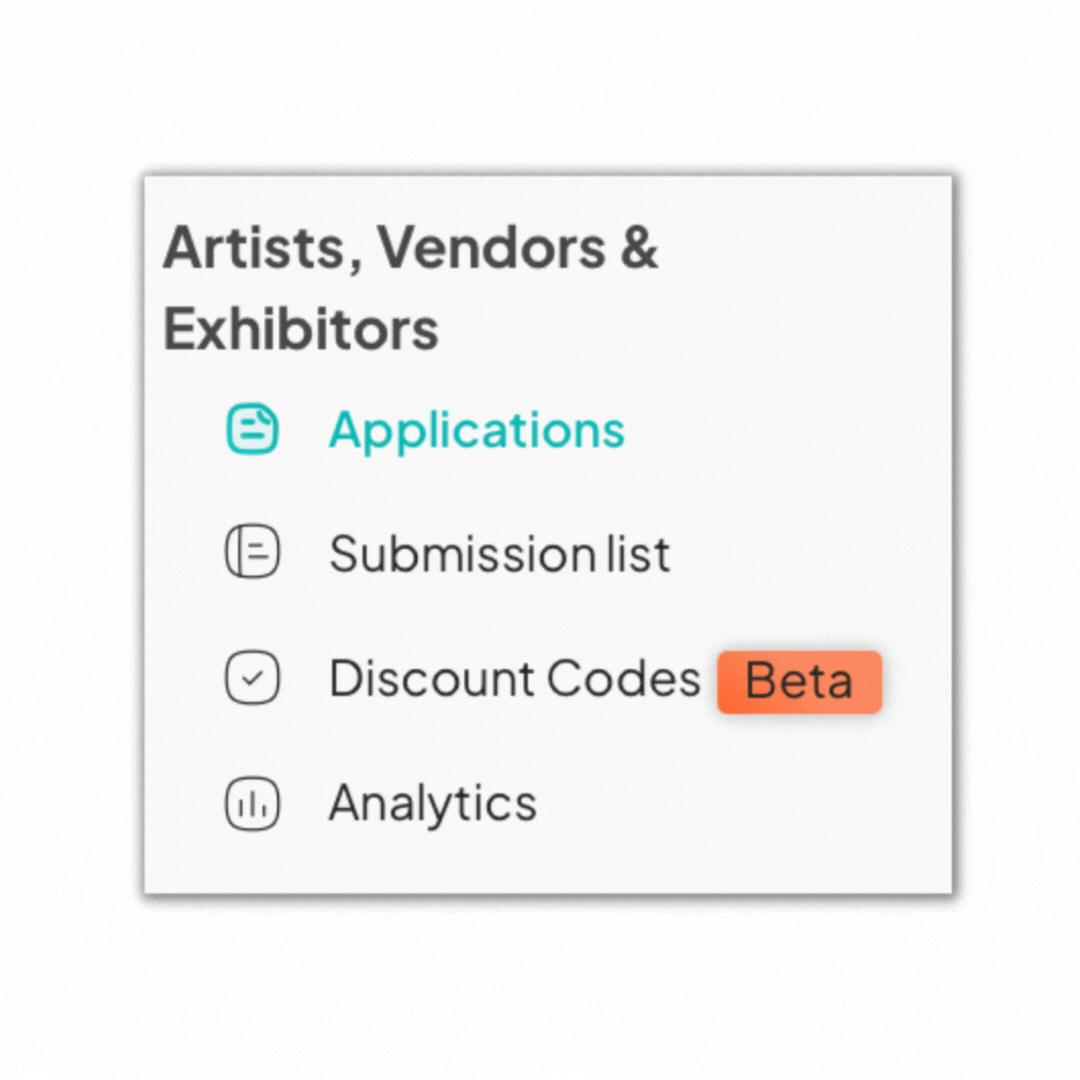
Task: Click the Analytics text label
Action: pyautogui.click(x=433, y=804)
